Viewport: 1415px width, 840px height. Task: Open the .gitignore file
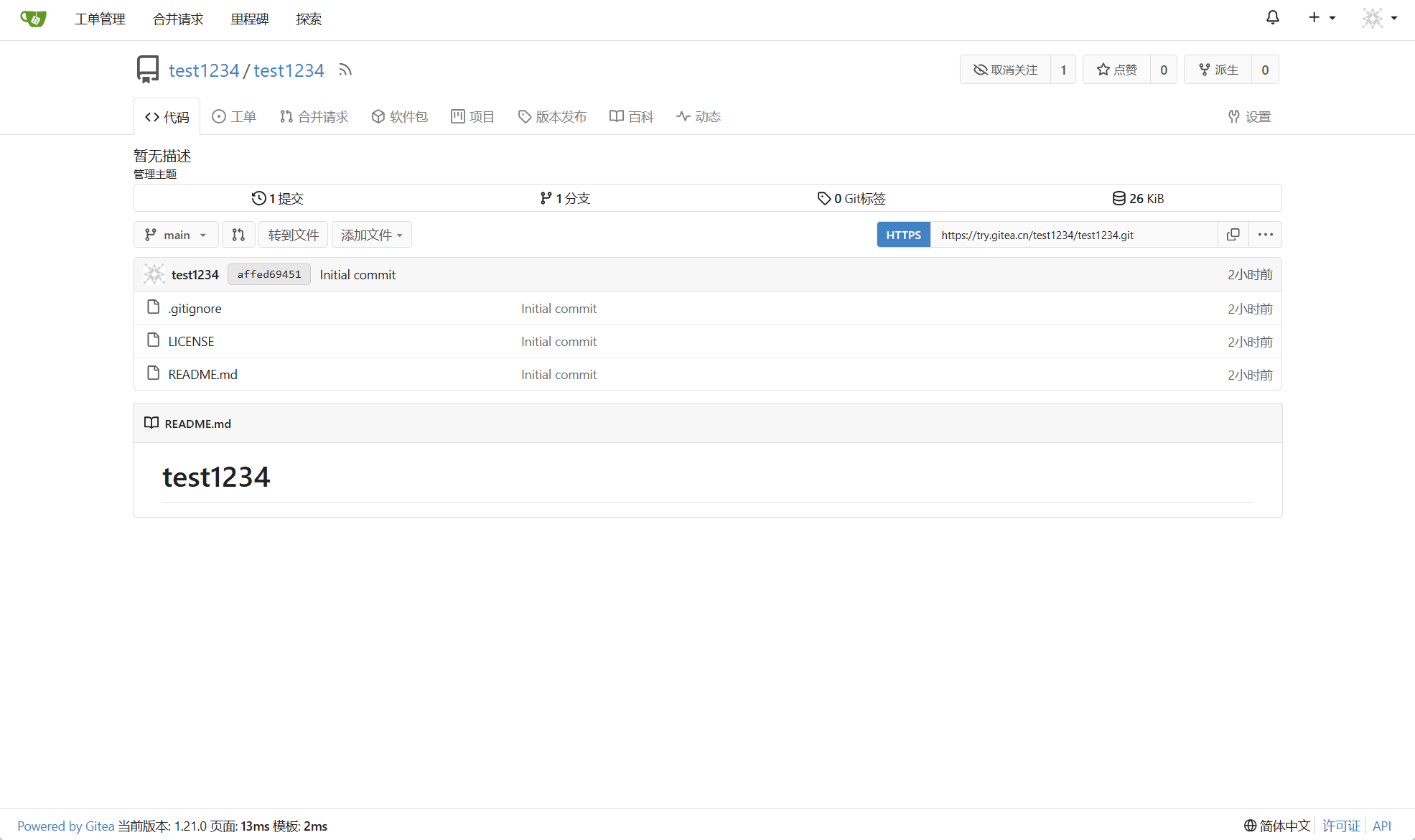(x=195, y=309)
